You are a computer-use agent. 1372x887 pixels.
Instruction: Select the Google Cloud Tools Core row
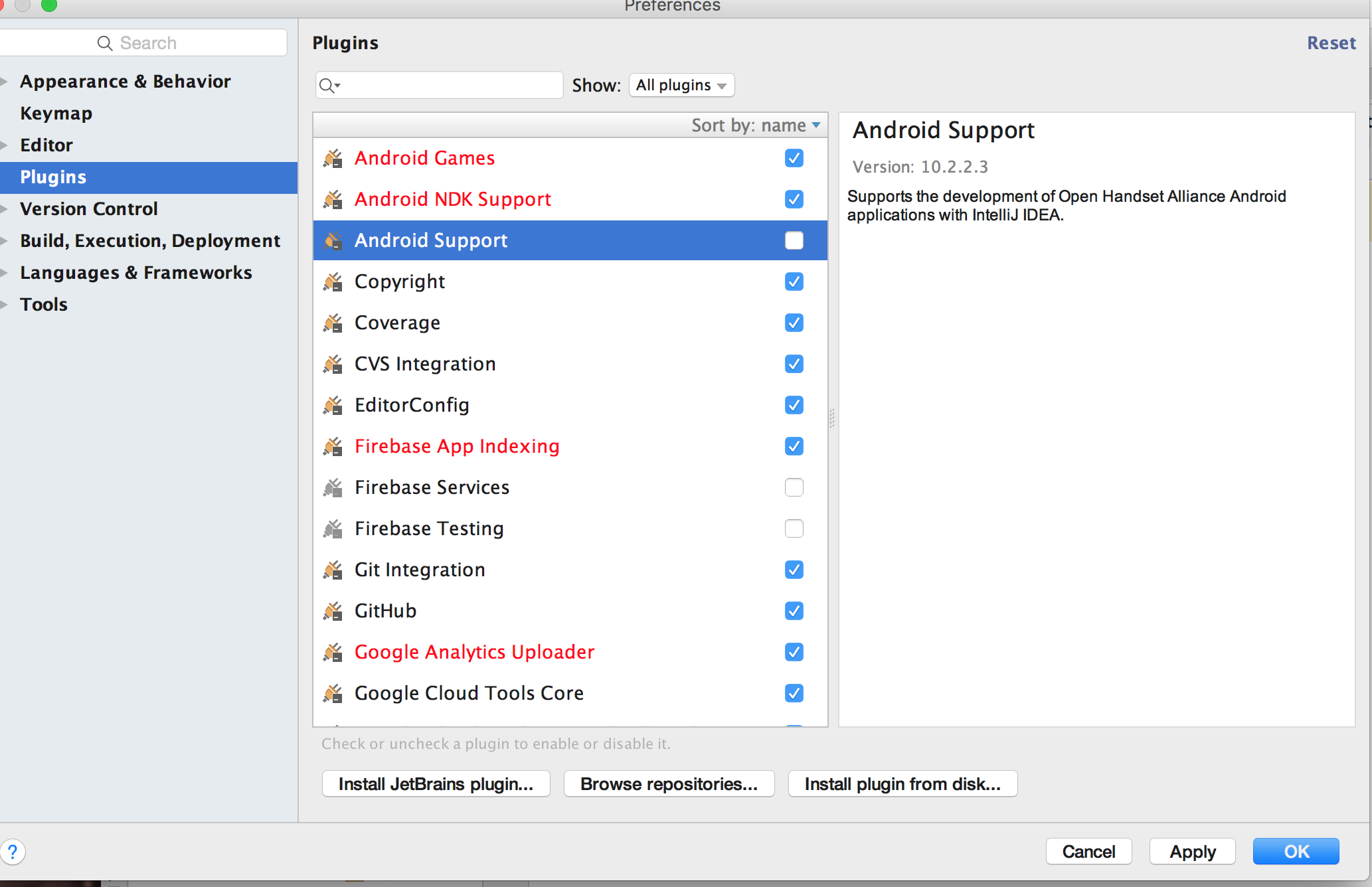tap(570, 693)
